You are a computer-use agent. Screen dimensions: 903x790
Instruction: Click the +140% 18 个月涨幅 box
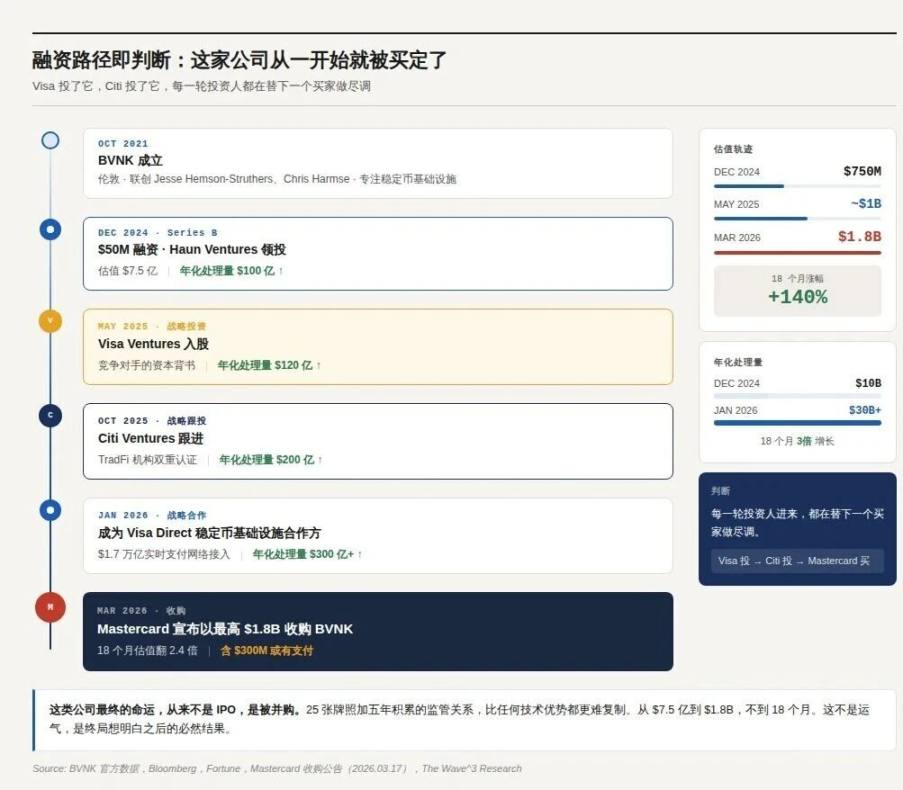click(797, 290)
